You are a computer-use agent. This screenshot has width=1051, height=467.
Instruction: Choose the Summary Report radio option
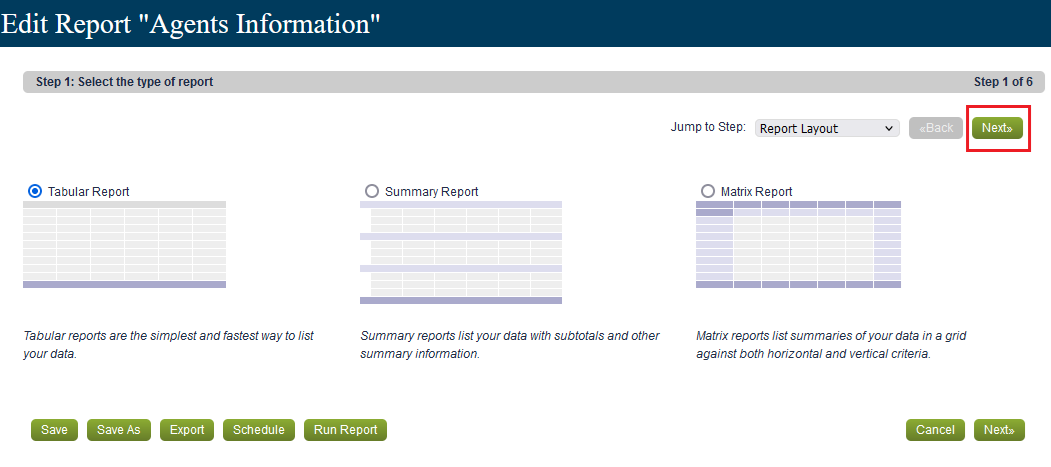372,192
